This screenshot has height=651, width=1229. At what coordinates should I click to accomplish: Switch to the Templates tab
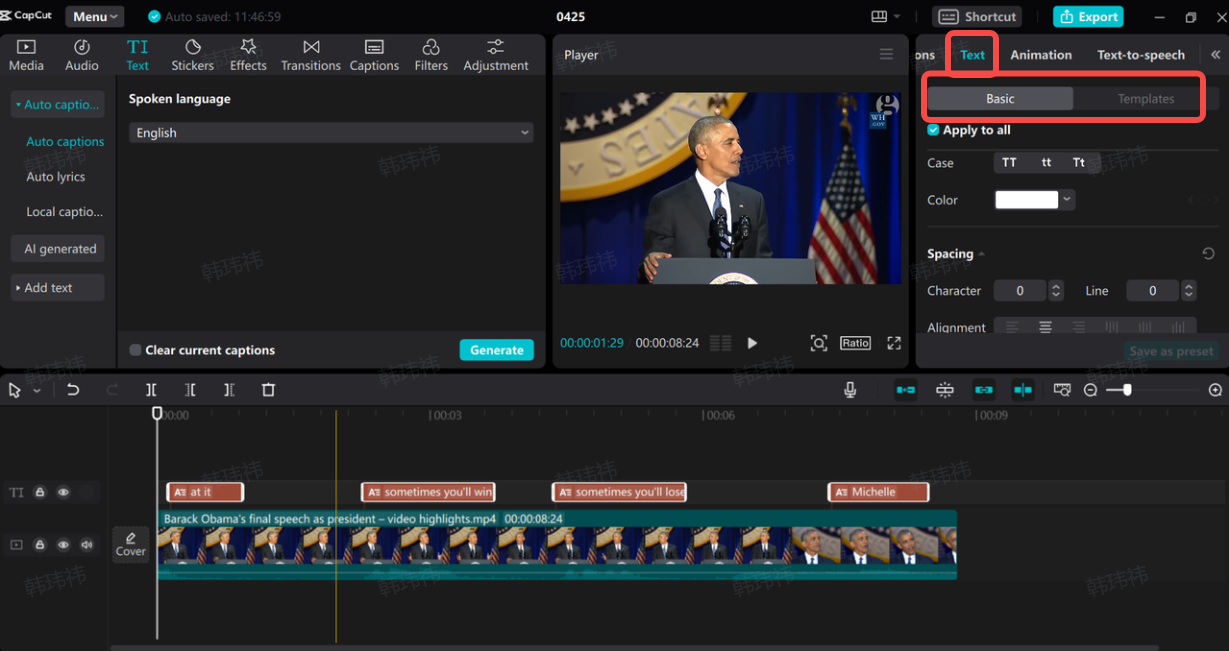click(1146, 98)
